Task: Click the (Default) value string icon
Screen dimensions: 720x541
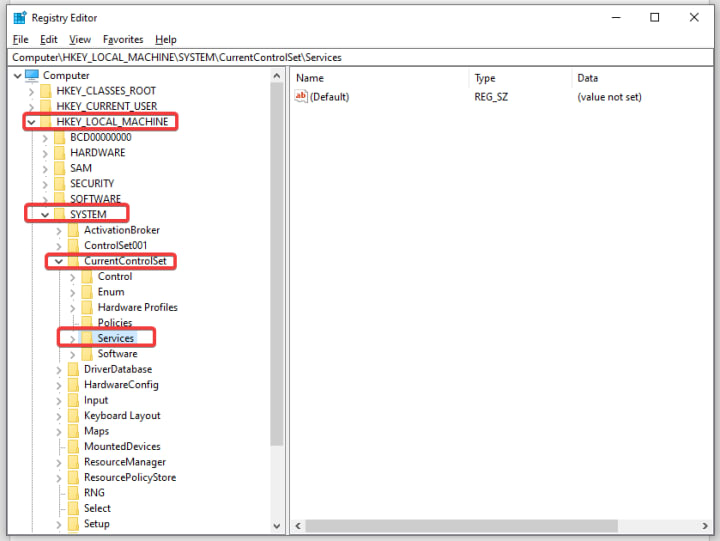Action: 301,96
